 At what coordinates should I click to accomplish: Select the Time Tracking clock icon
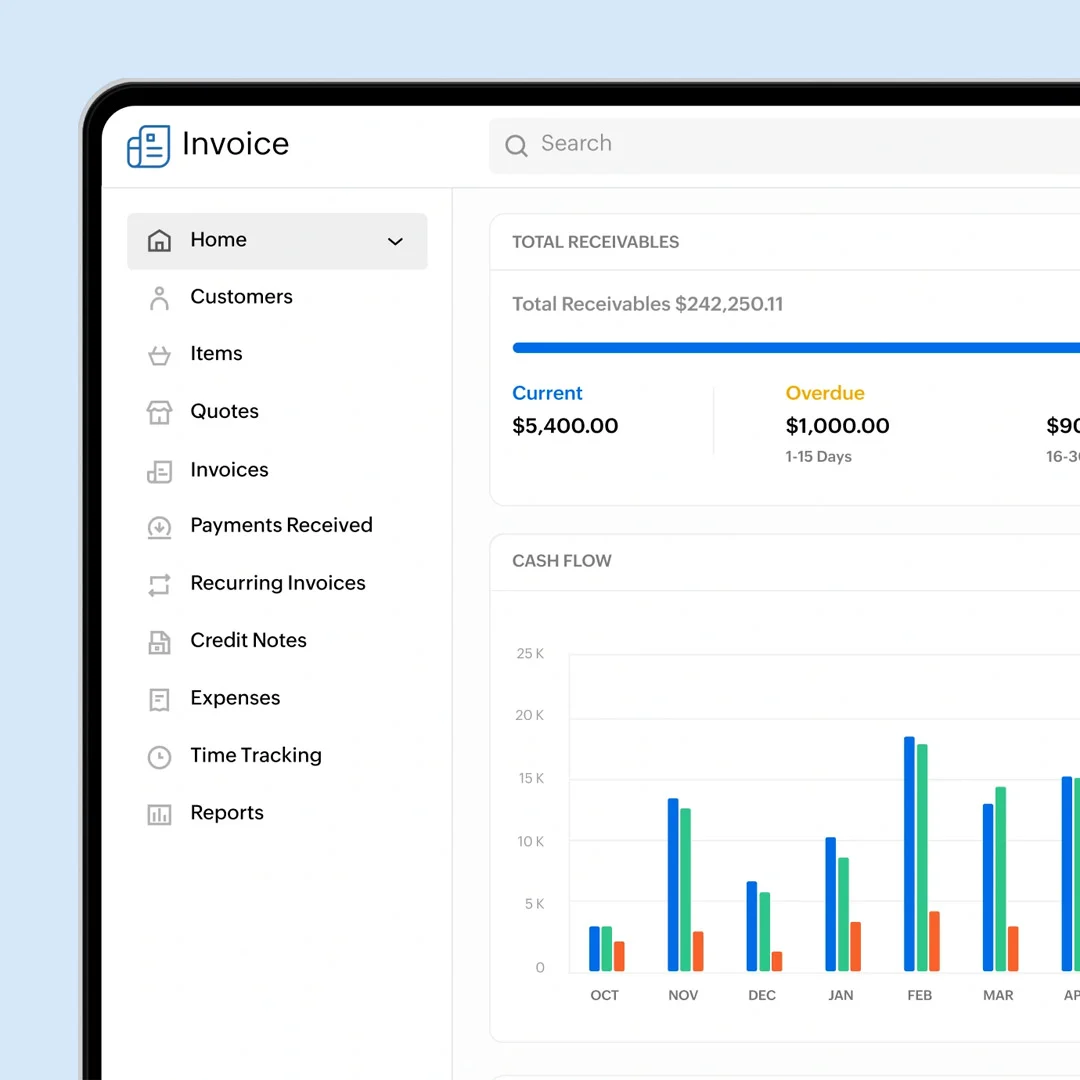click(x=160, y=757)
